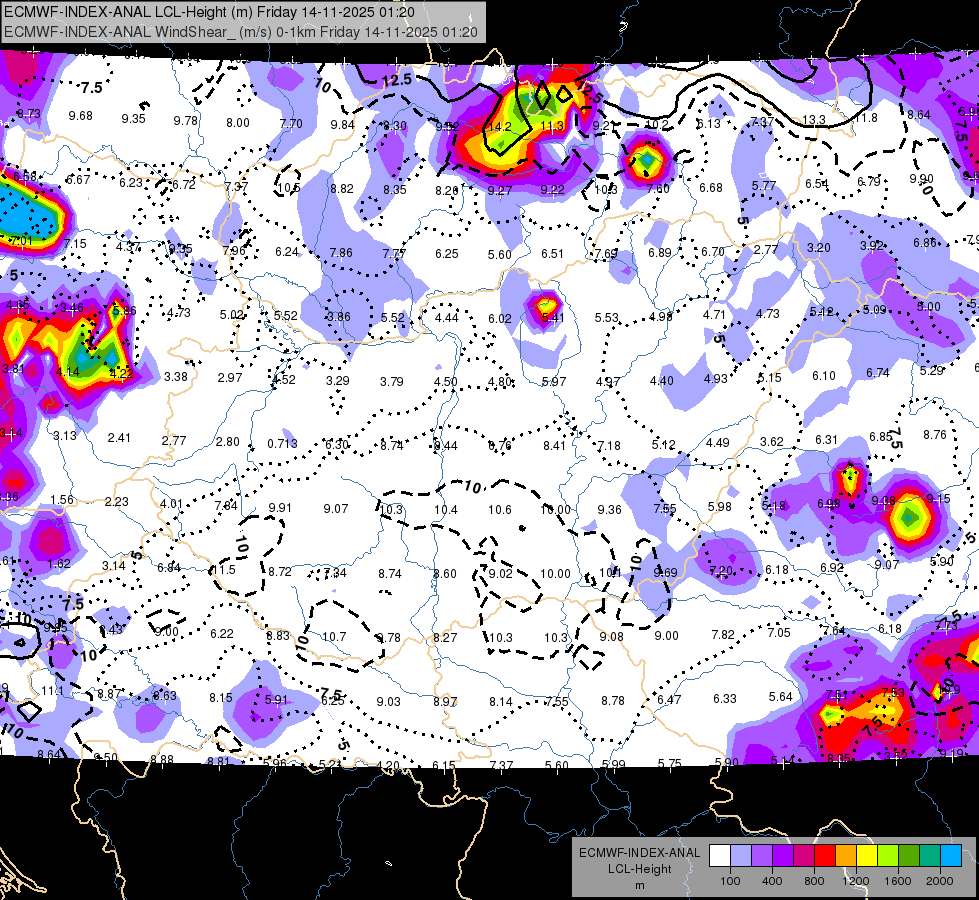Click the grid value 3.62
This screenshot has width=979, height=900.
772,442
